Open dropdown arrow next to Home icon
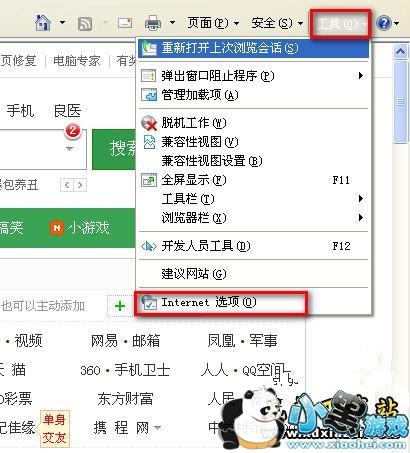This screenshot has width=410, height=453. point(62,23)
